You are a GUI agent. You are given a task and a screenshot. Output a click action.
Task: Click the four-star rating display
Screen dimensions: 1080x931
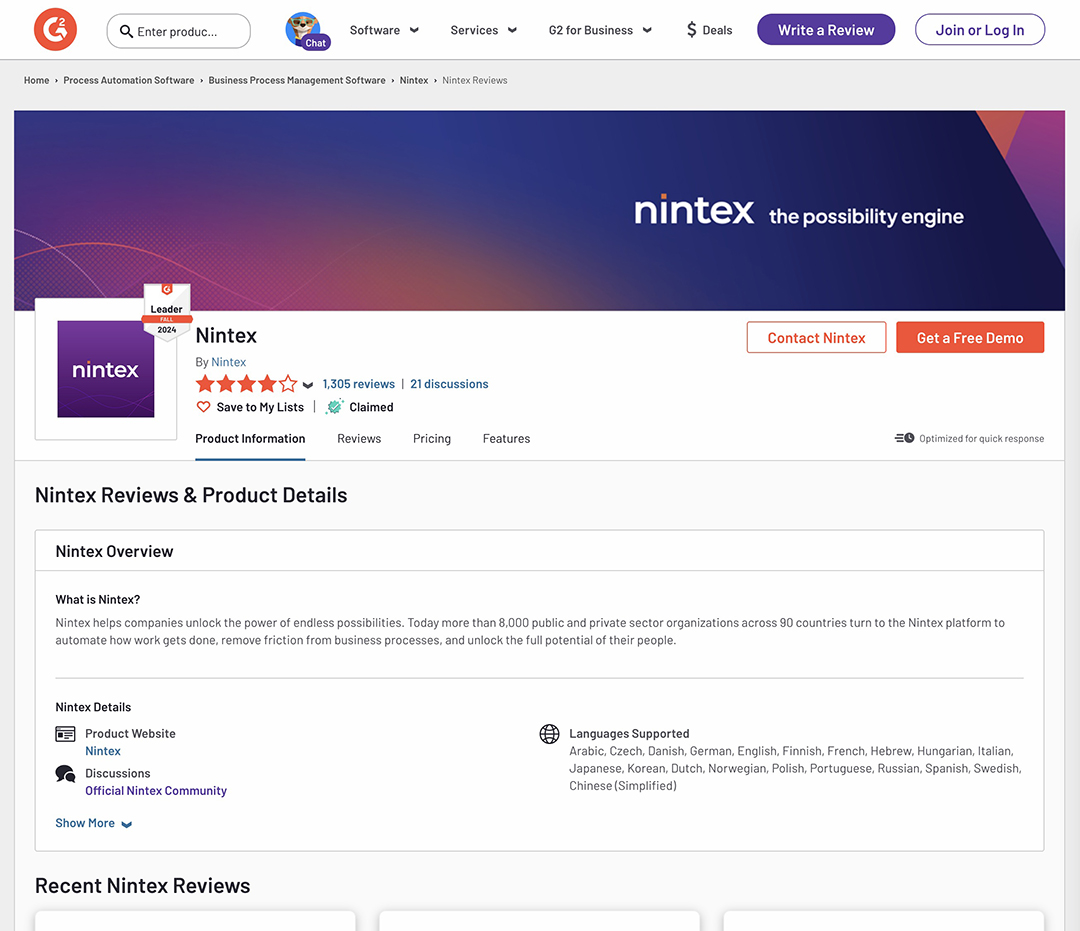[246, 384]
